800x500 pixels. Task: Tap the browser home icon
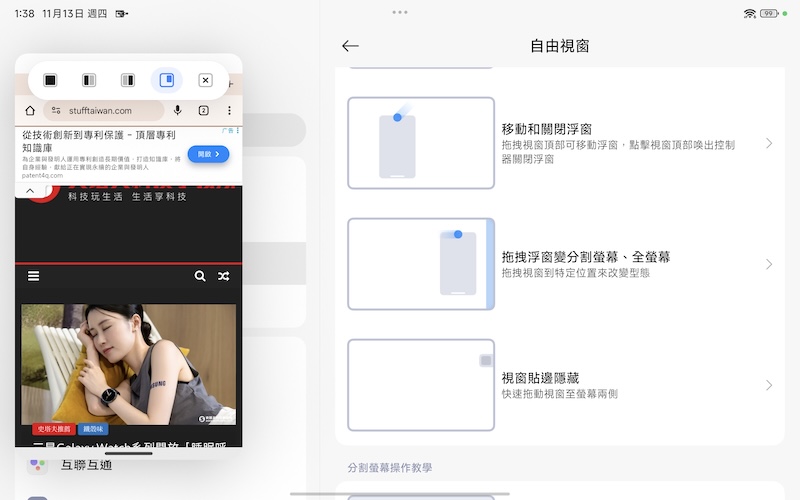(30, 111)
